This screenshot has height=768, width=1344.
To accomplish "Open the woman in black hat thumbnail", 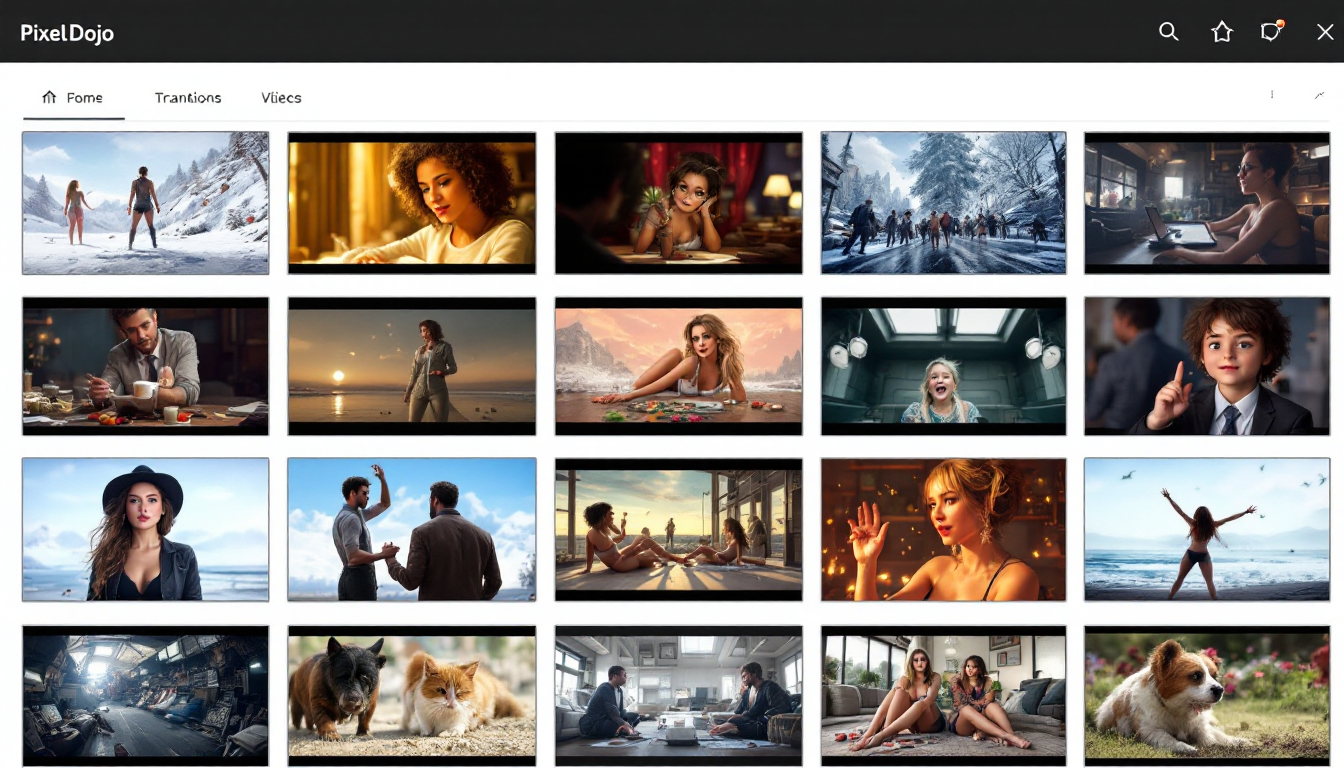I will click(145, 529).
